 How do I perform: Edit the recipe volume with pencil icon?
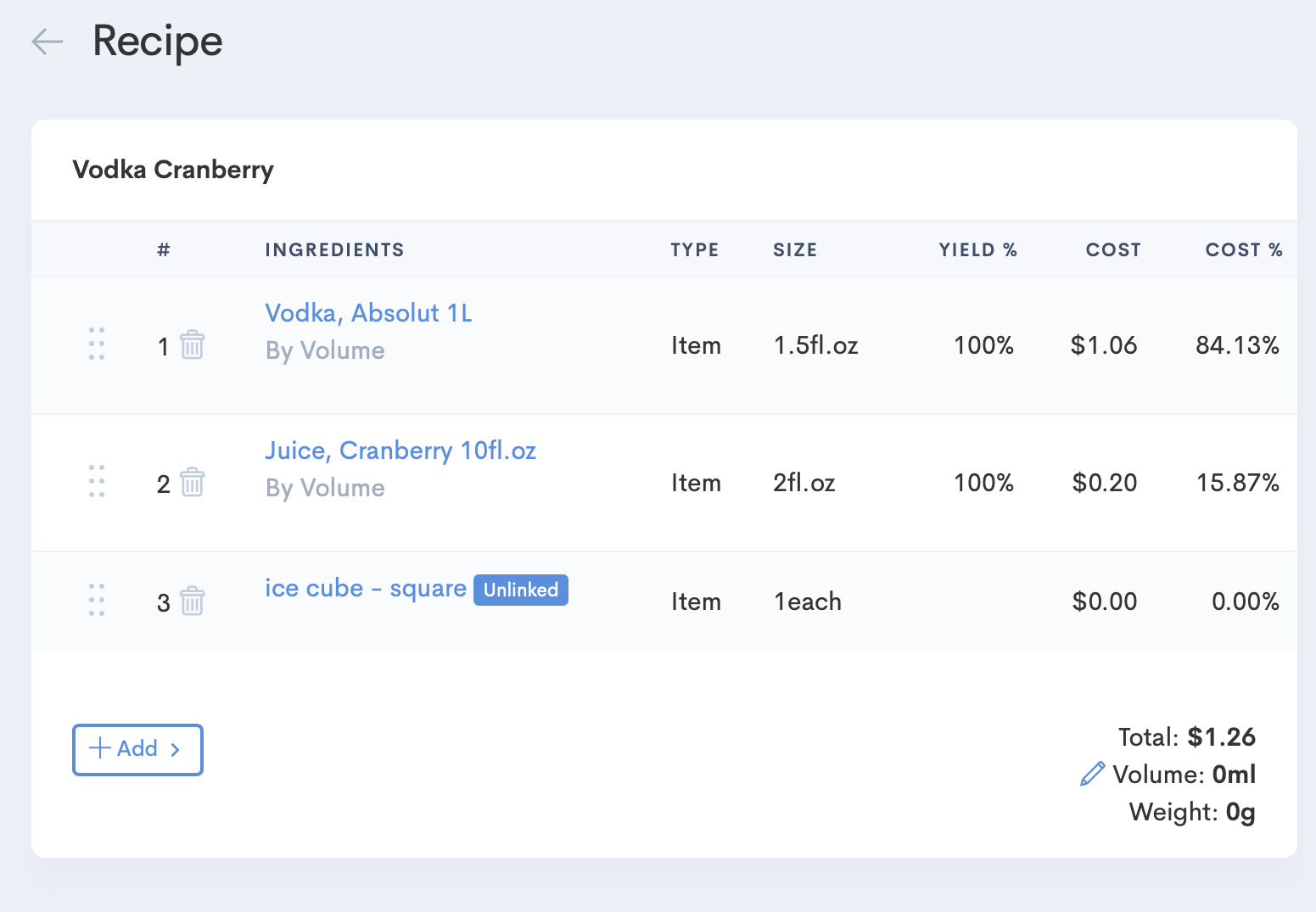coord(1092,774)
